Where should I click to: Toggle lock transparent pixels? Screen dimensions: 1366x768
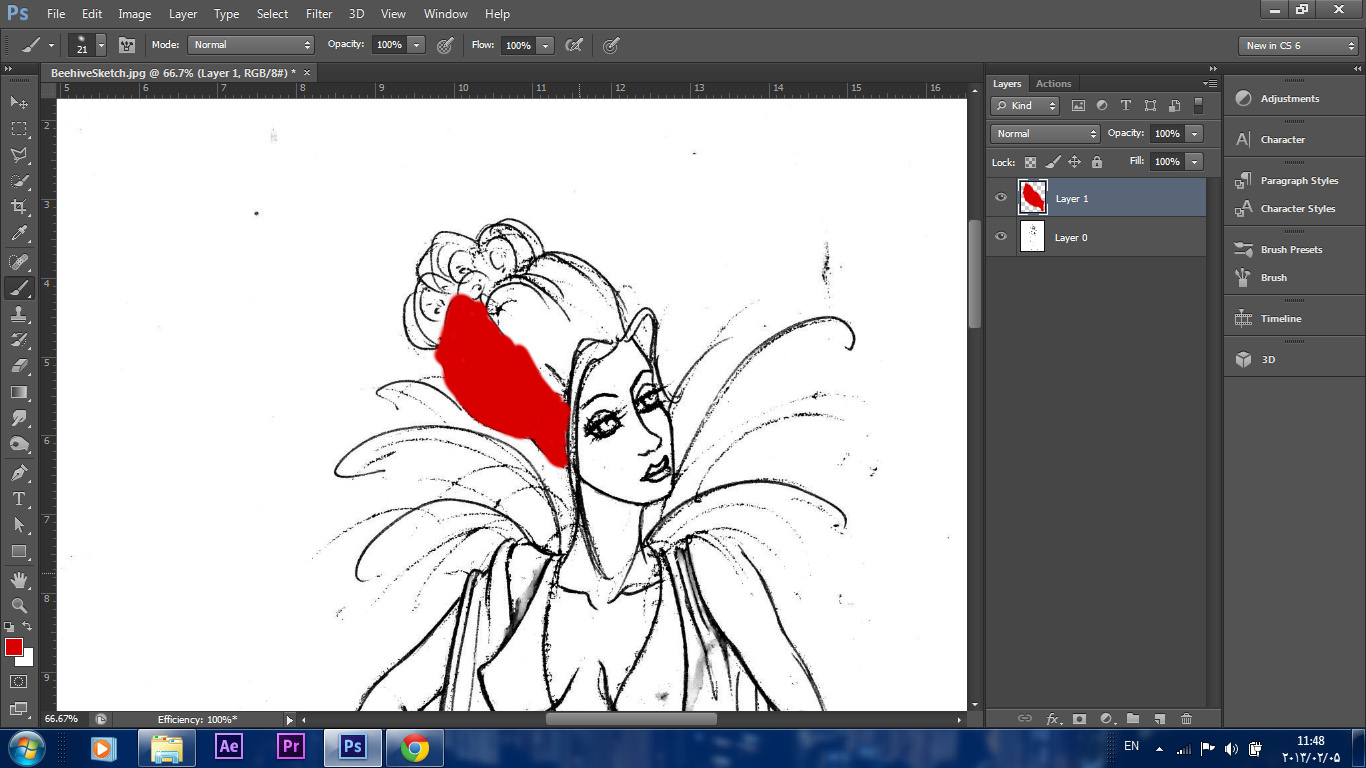pyautogui.click(x=1030, y=162)
